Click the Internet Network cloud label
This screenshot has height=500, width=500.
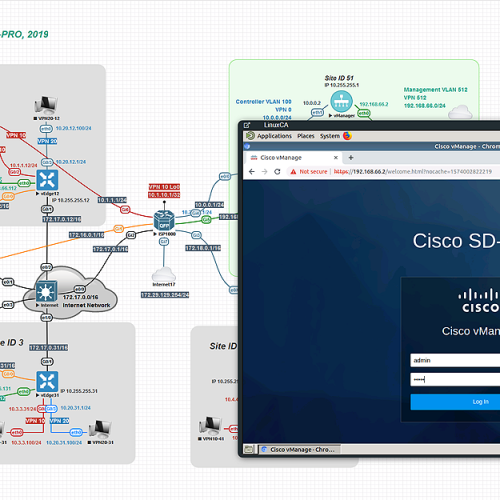[x=86, y=305]
